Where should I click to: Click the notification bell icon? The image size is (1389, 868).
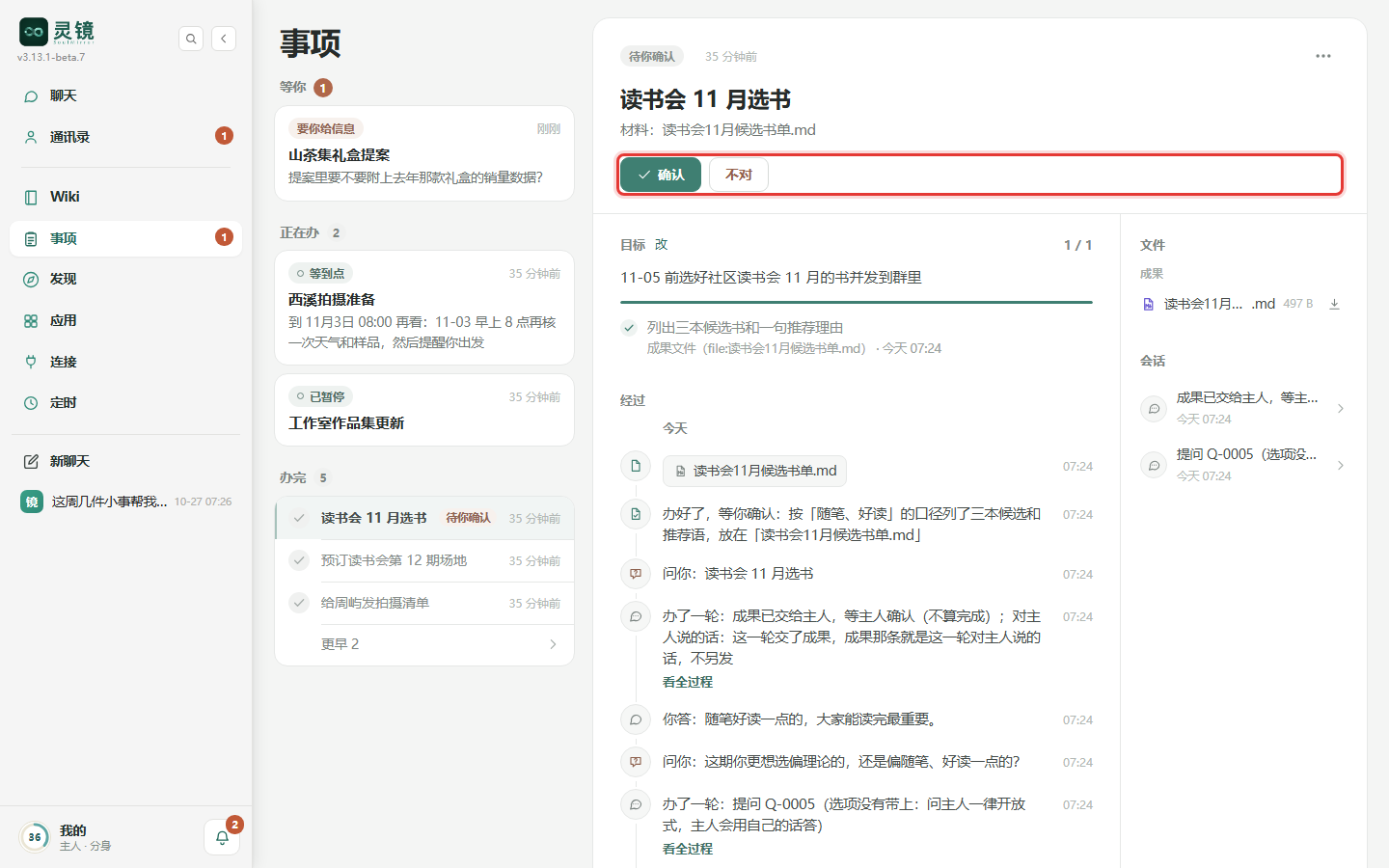tap(222, 837)
